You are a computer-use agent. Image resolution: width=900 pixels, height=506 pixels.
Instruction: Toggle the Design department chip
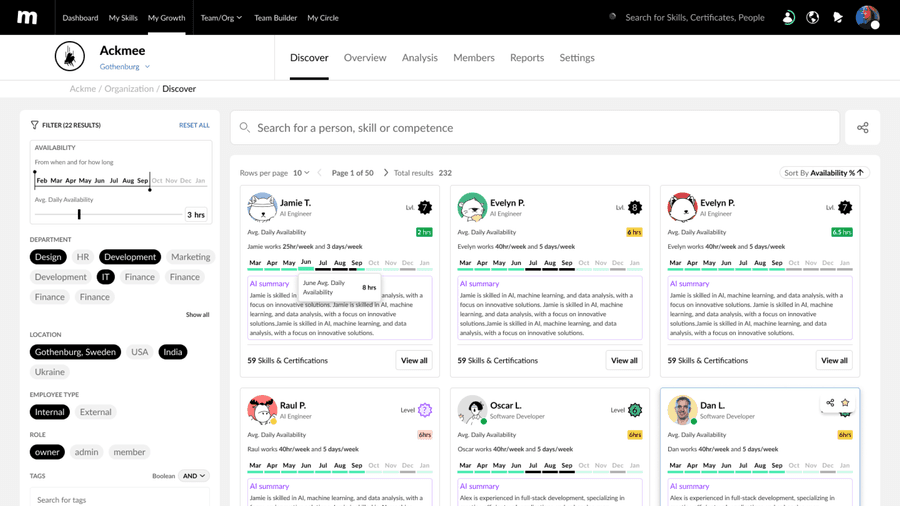(48, 257)
